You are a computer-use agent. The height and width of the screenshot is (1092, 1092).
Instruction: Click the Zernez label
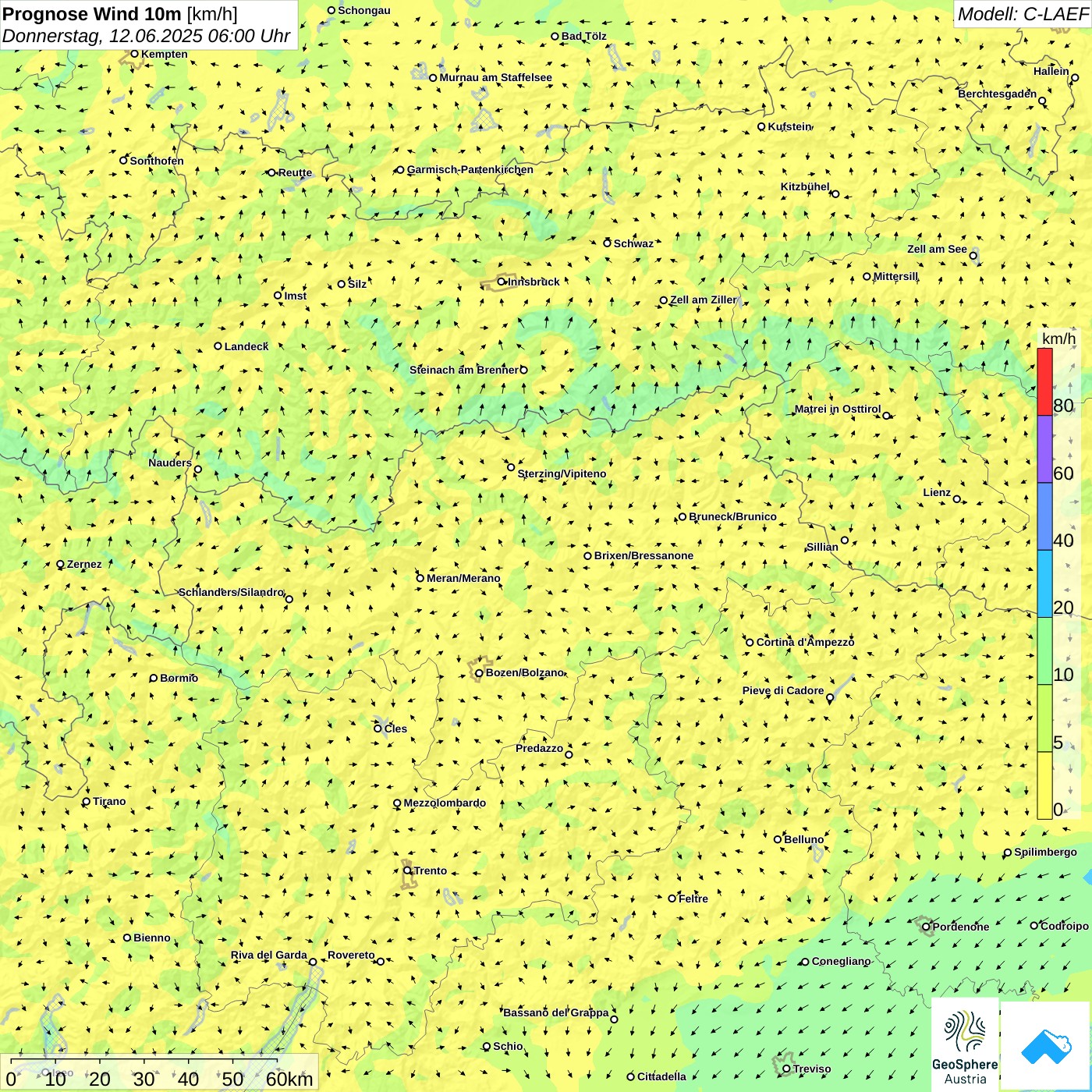(x=84, y=564)
